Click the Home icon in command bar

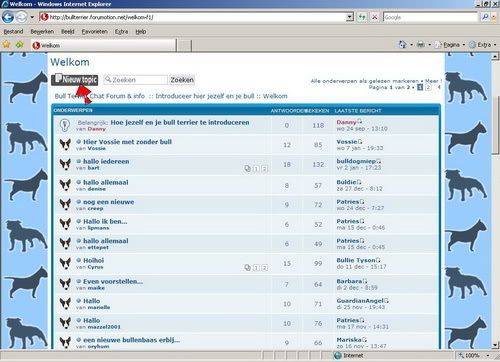coord(403,44)
